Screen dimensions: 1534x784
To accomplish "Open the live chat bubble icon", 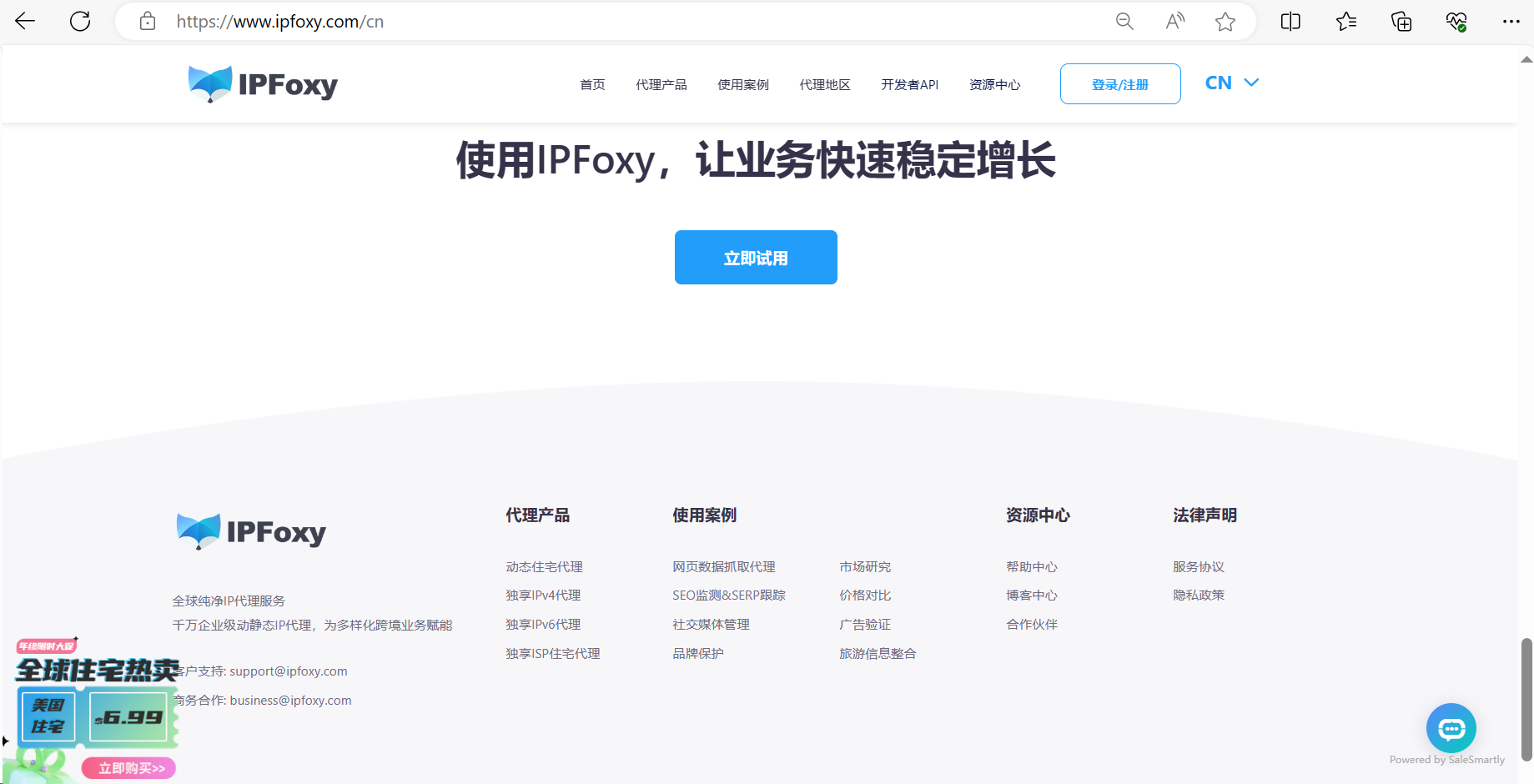I will (1451, 728).
